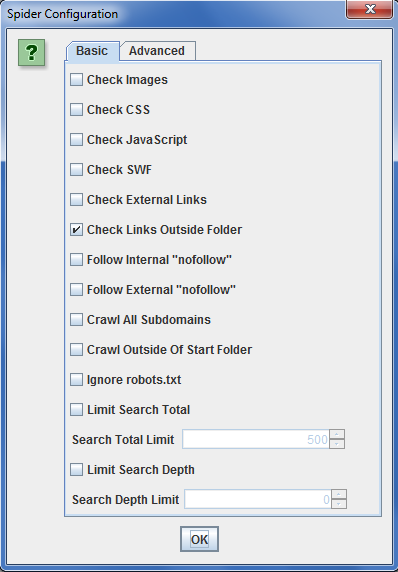Click the Search Total Limit field

(256, 439)
